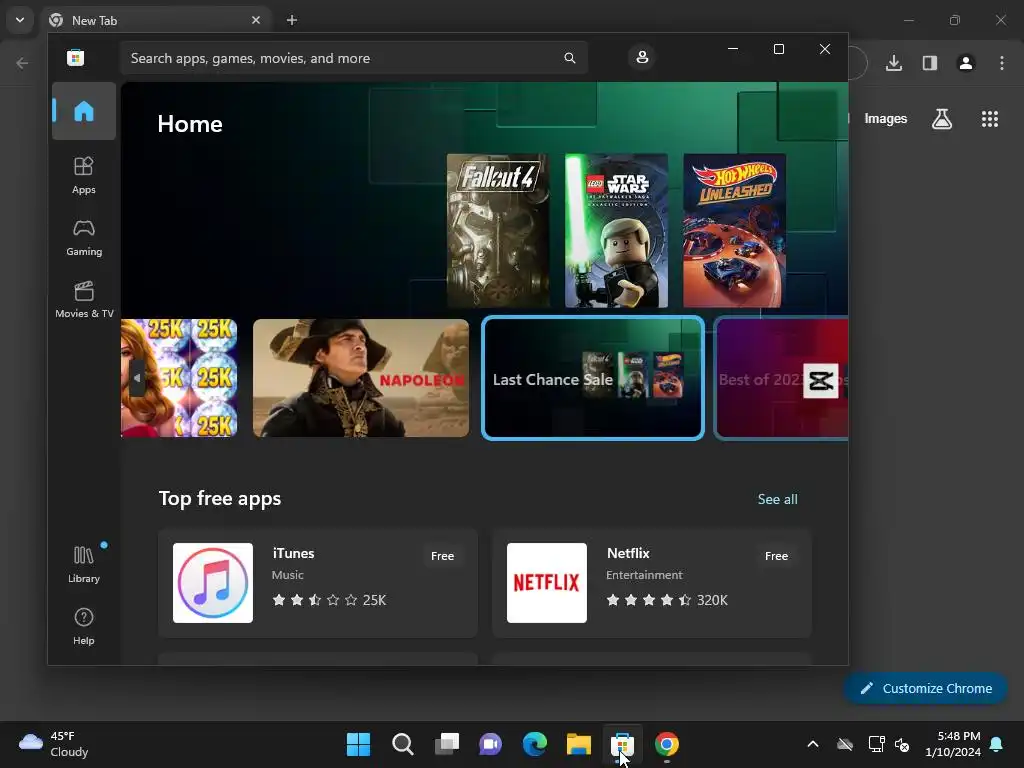The width and height of the screenshot is (1024, 768).
Task: Click the carousel previous arrow
Action: click(x=136, y=378)
